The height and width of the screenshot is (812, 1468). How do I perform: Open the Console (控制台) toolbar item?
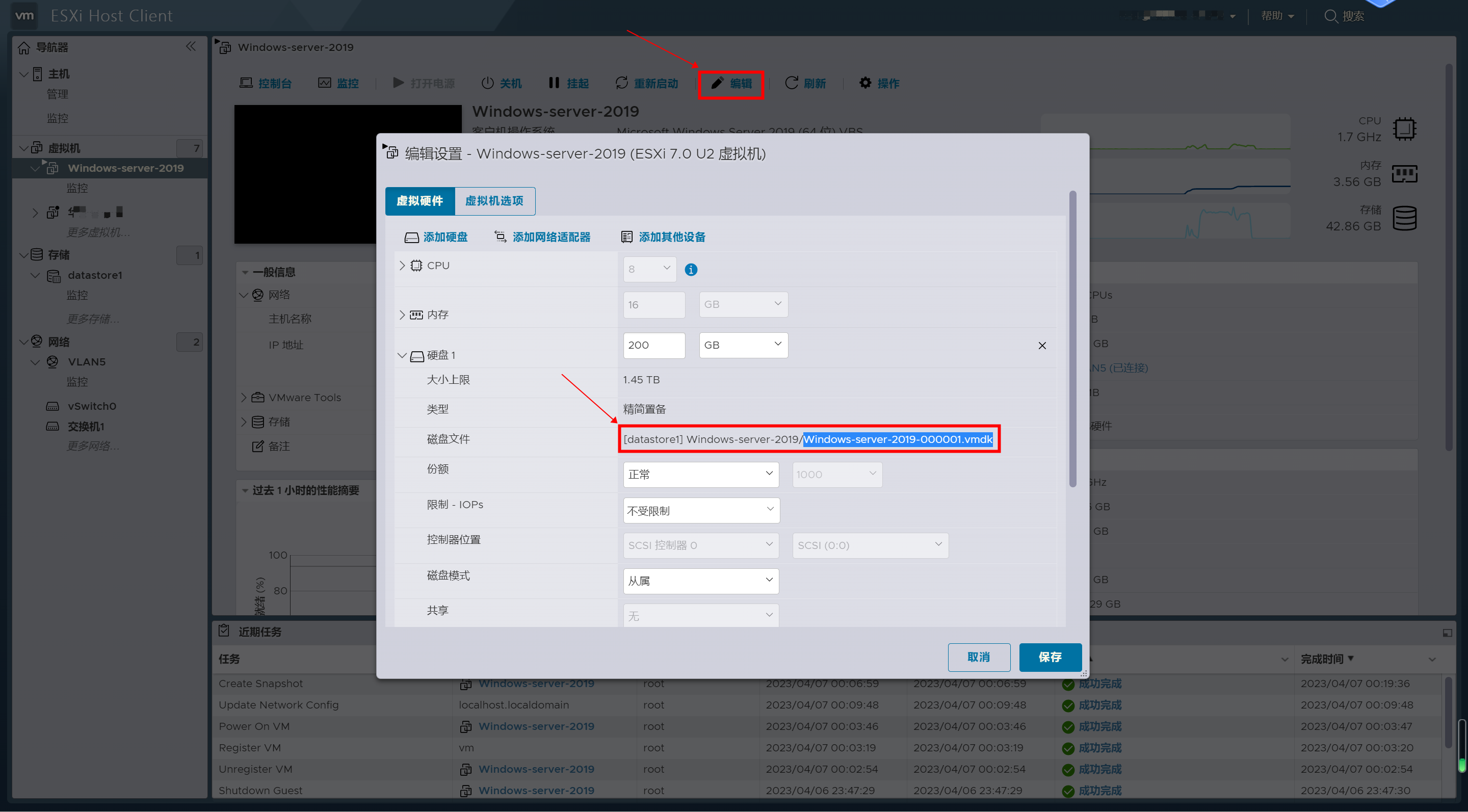265,83
